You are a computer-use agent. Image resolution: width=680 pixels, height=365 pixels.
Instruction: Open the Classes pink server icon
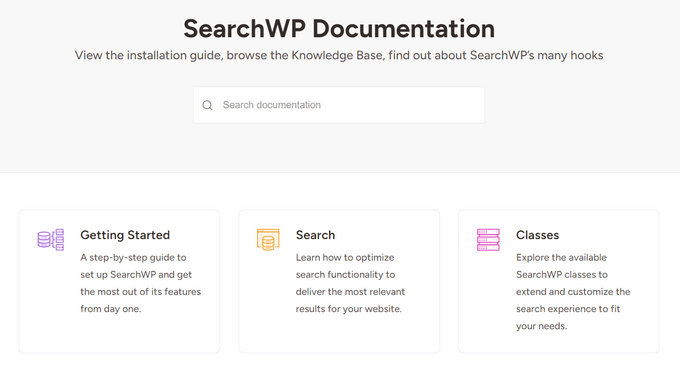[488, 240]
